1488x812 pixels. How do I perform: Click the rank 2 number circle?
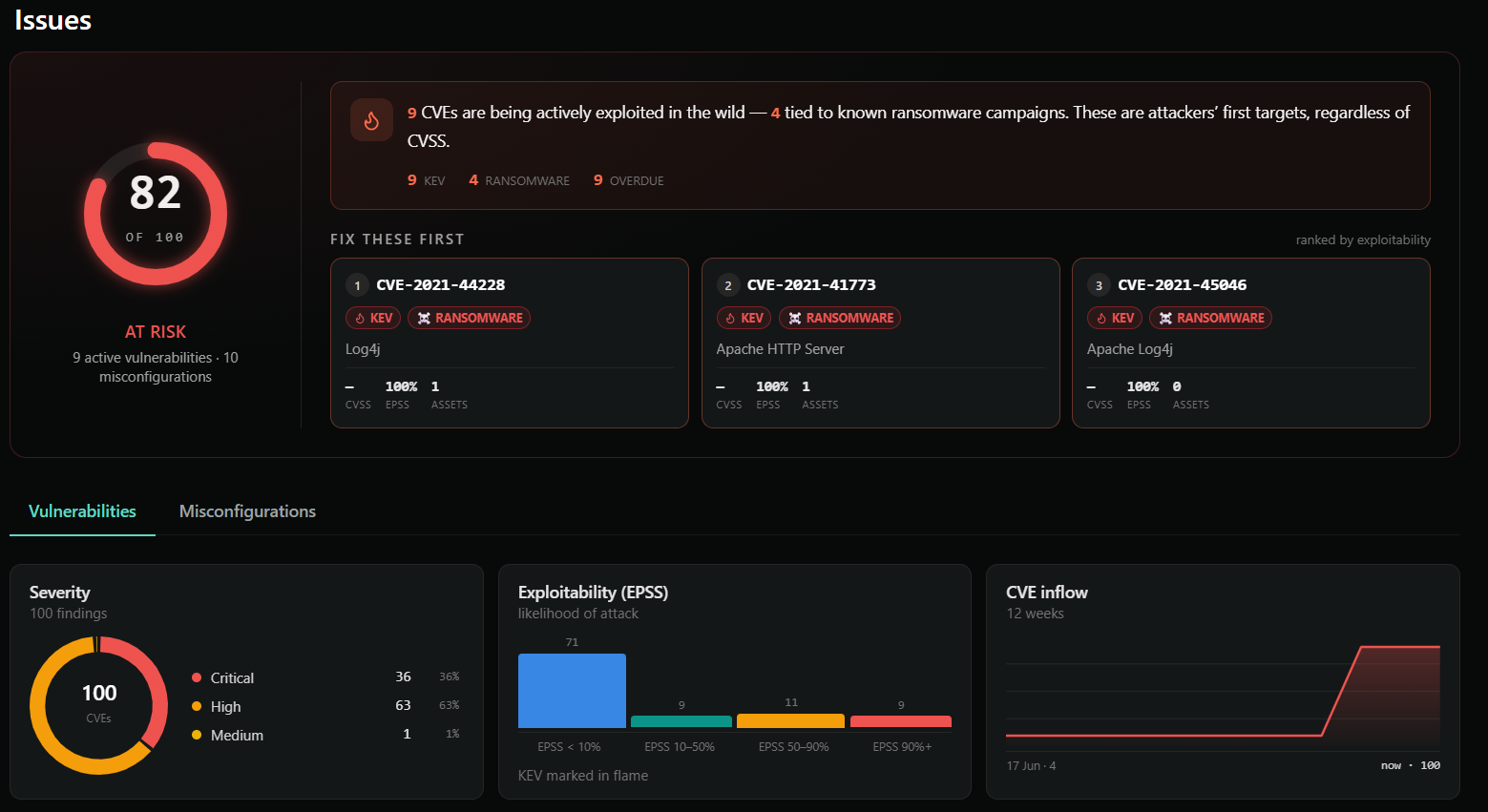pyautogui.click(x=728, y=285)
